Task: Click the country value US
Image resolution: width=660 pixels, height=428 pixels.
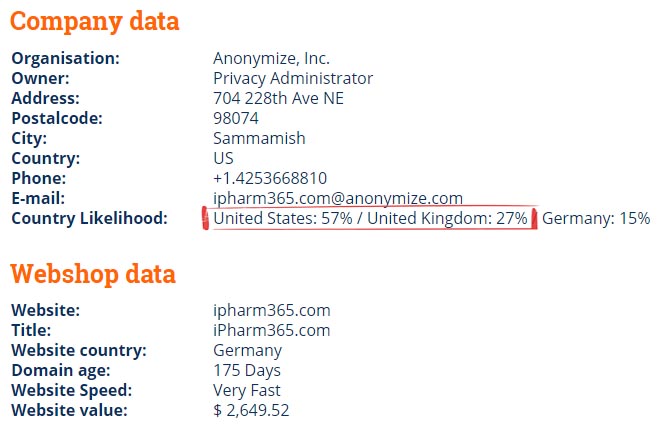Action: coord(223,158)
